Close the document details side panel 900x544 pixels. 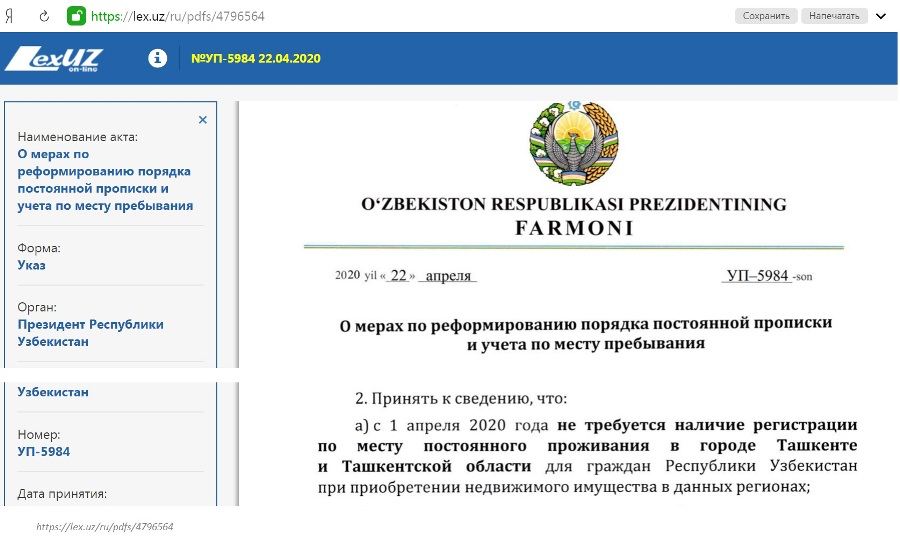(202, 119)
